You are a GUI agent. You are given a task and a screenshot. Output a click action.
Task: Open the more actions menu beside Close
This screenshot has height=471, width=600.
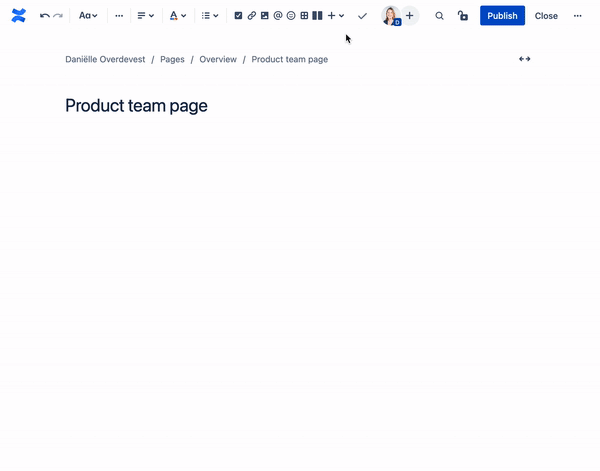point(577,16)
